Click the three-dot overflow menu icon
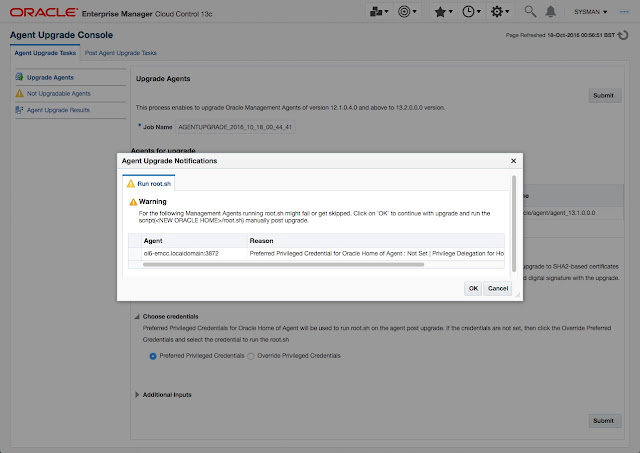Viewport: 640px width, 453px height. click(624, 12)
